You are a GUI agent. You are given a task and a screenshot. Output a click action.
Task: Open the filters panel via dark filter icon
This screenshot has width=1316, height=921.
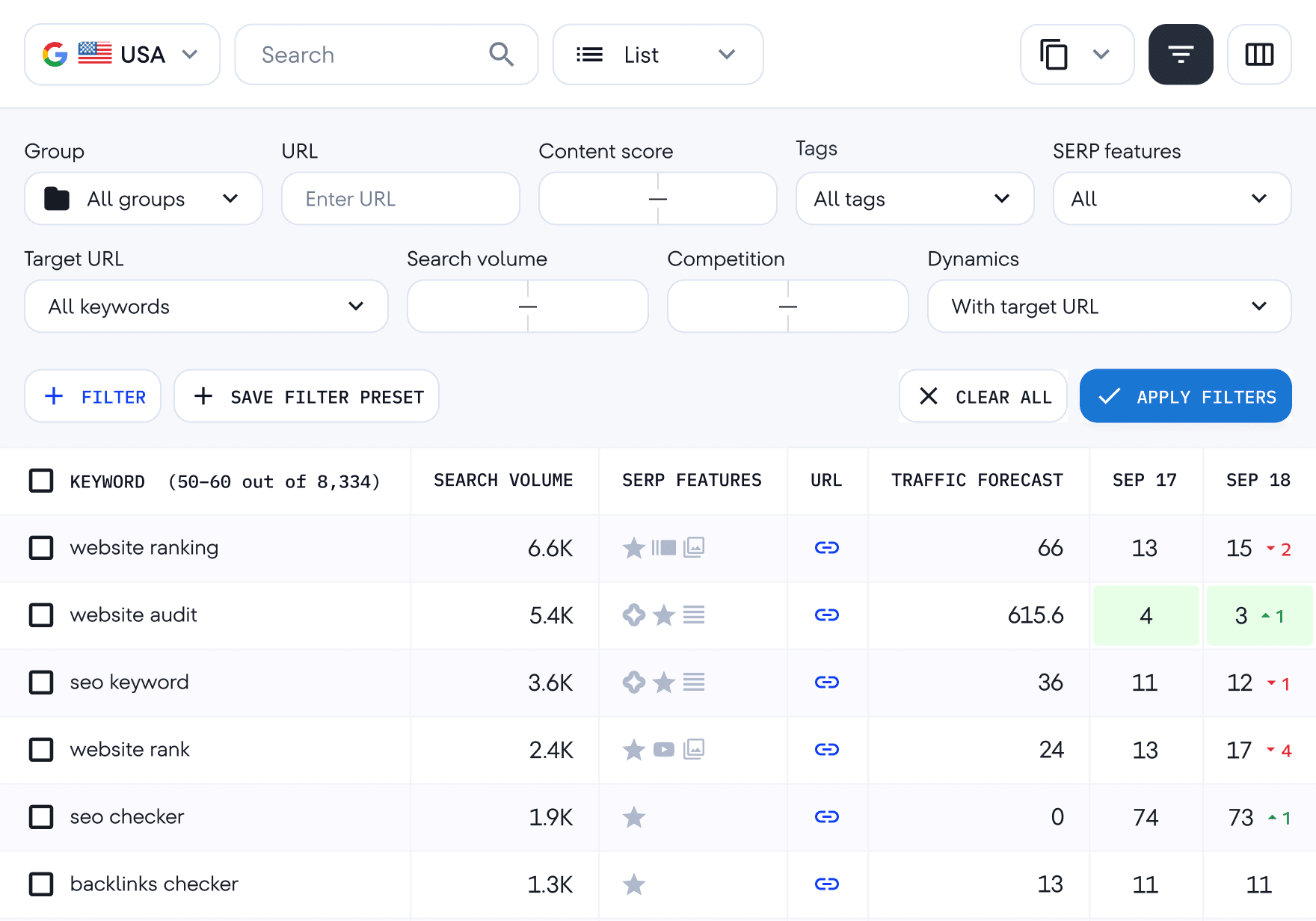pyautogui.click(x=1180, y=54)
